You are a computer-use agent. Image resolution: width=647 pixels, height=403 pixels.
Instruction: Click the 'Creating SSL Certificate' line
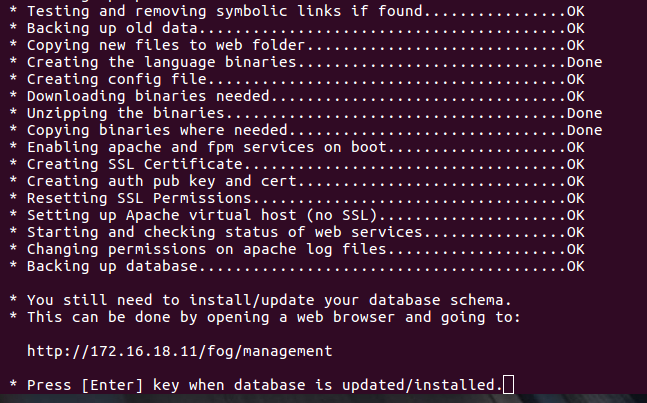coord(297,164)
